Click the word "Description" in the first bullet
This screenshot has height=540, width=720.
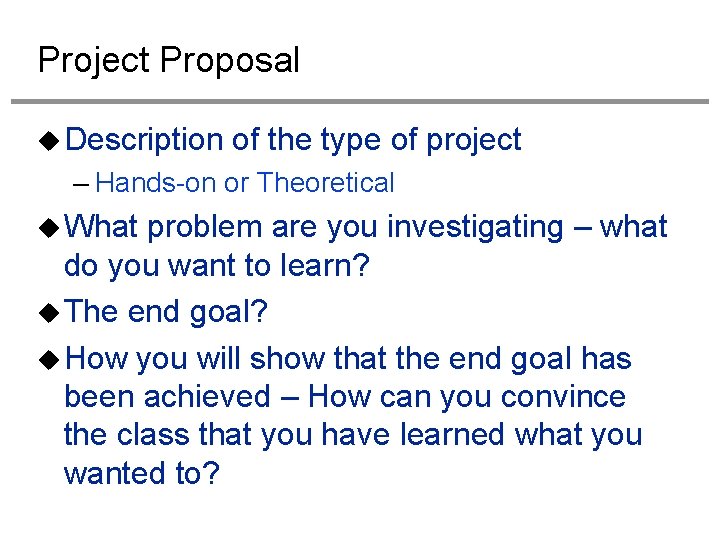coord(144,140)
